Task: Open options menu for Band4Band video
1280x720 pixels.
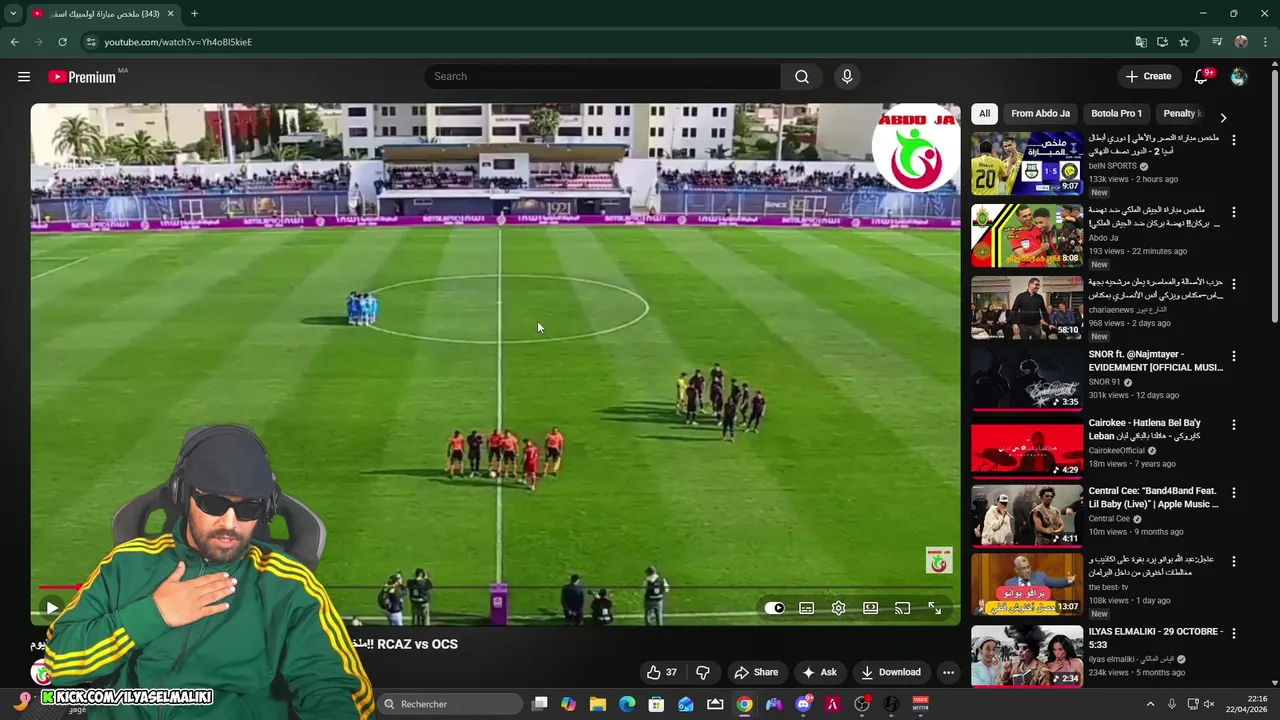Action: [x=1233, y=493]
